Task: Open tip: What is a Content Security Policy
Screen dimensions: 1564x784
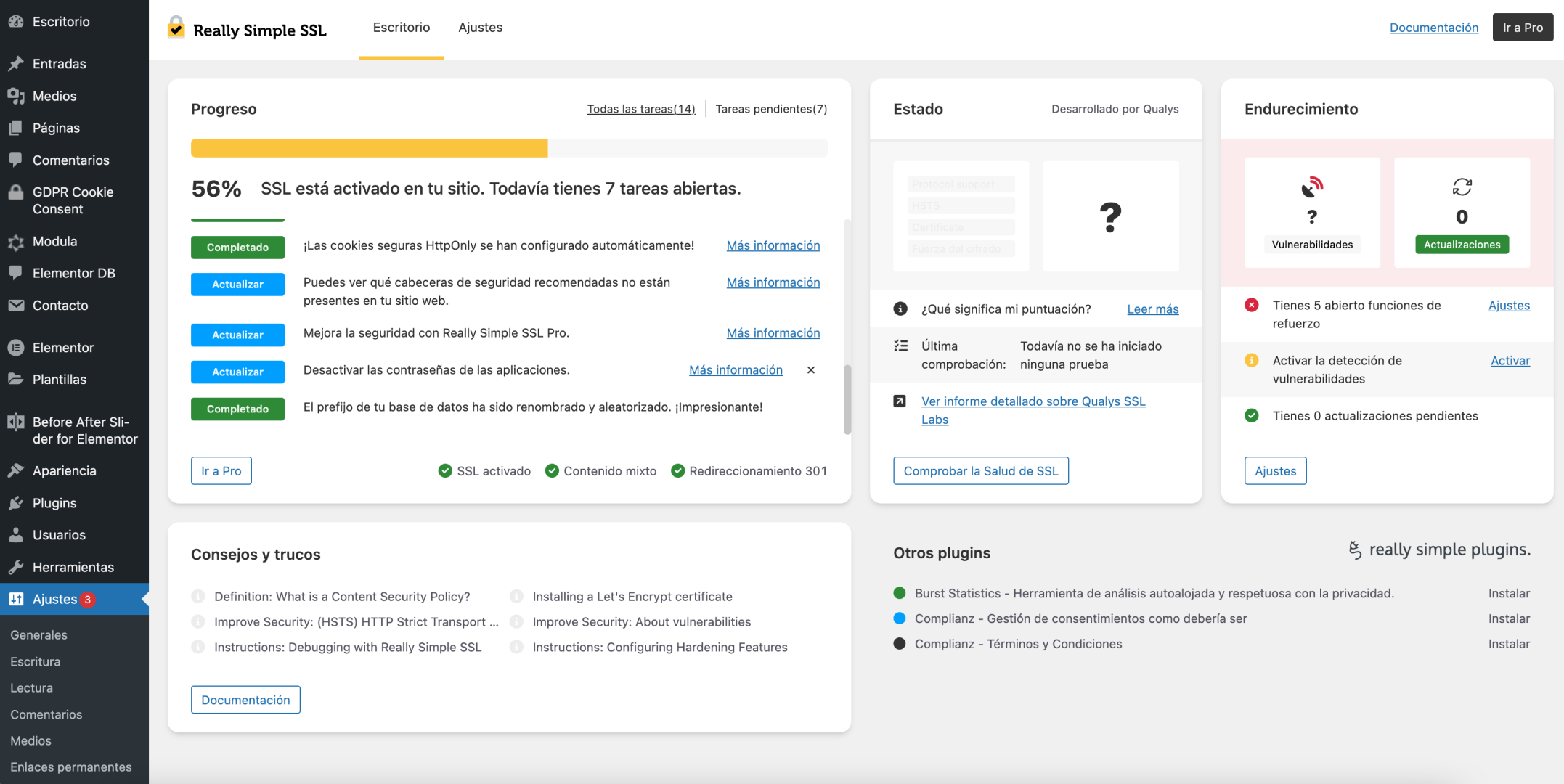Action: point(342,597)
